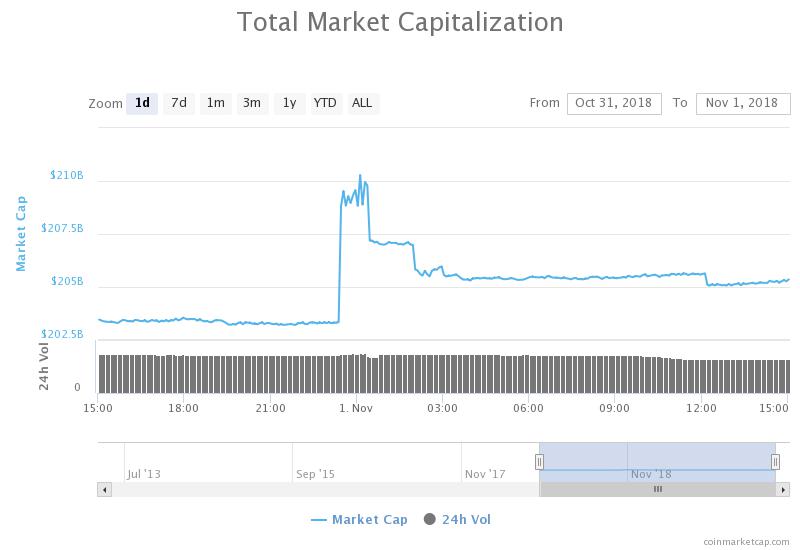Click the YTD zoom option
This screenshot has width=800, height=550.
pos(326,104)
